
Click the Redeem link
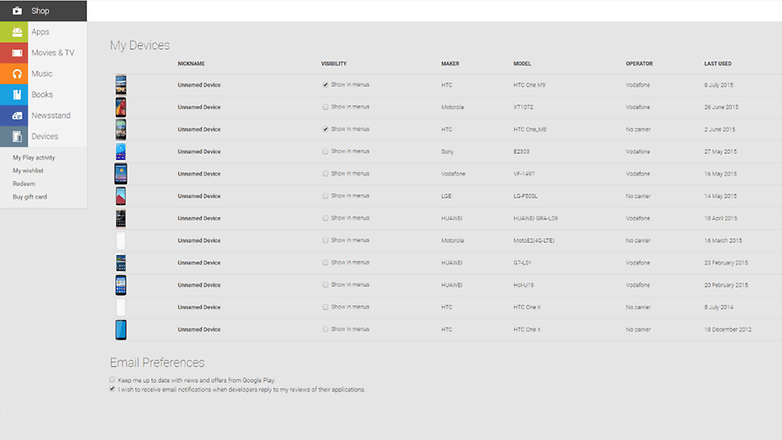24,184
